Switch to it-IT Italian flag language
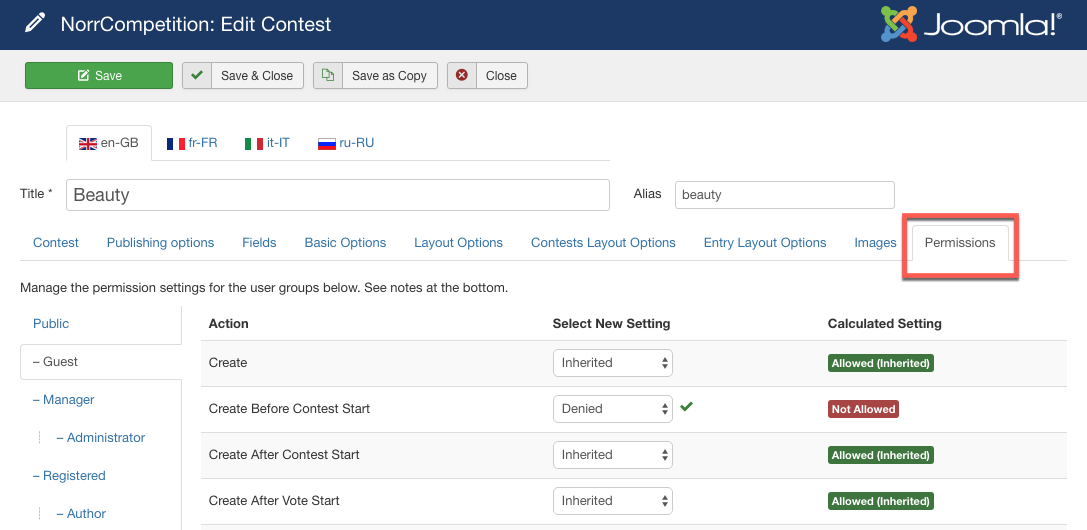 [x=267, y=143]
